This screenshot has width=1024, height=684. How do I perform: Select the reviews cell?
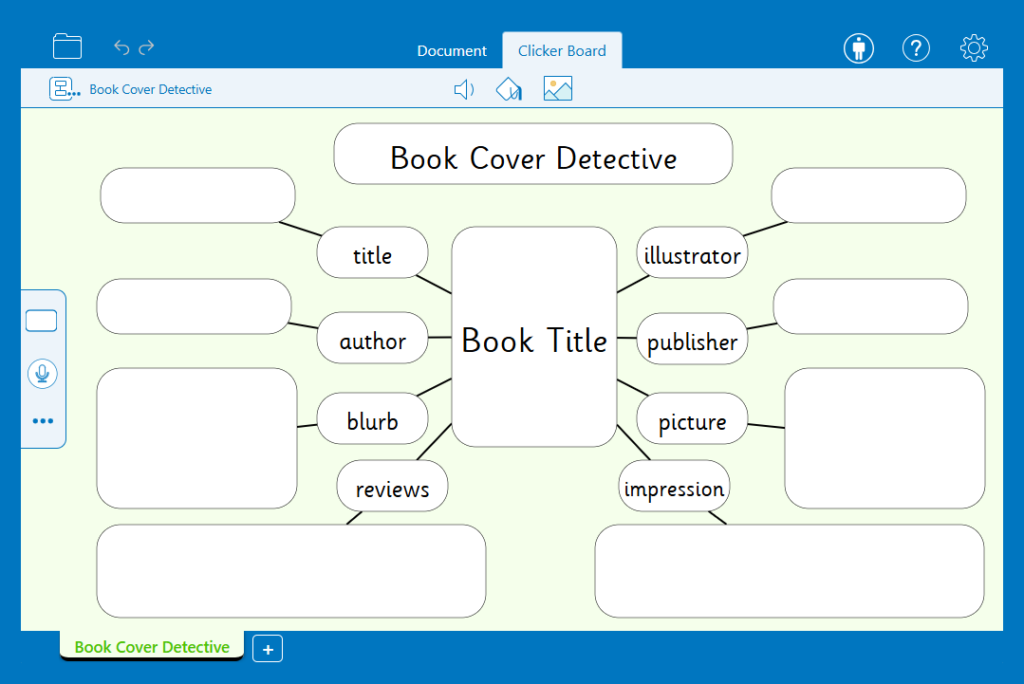point(392,486)
